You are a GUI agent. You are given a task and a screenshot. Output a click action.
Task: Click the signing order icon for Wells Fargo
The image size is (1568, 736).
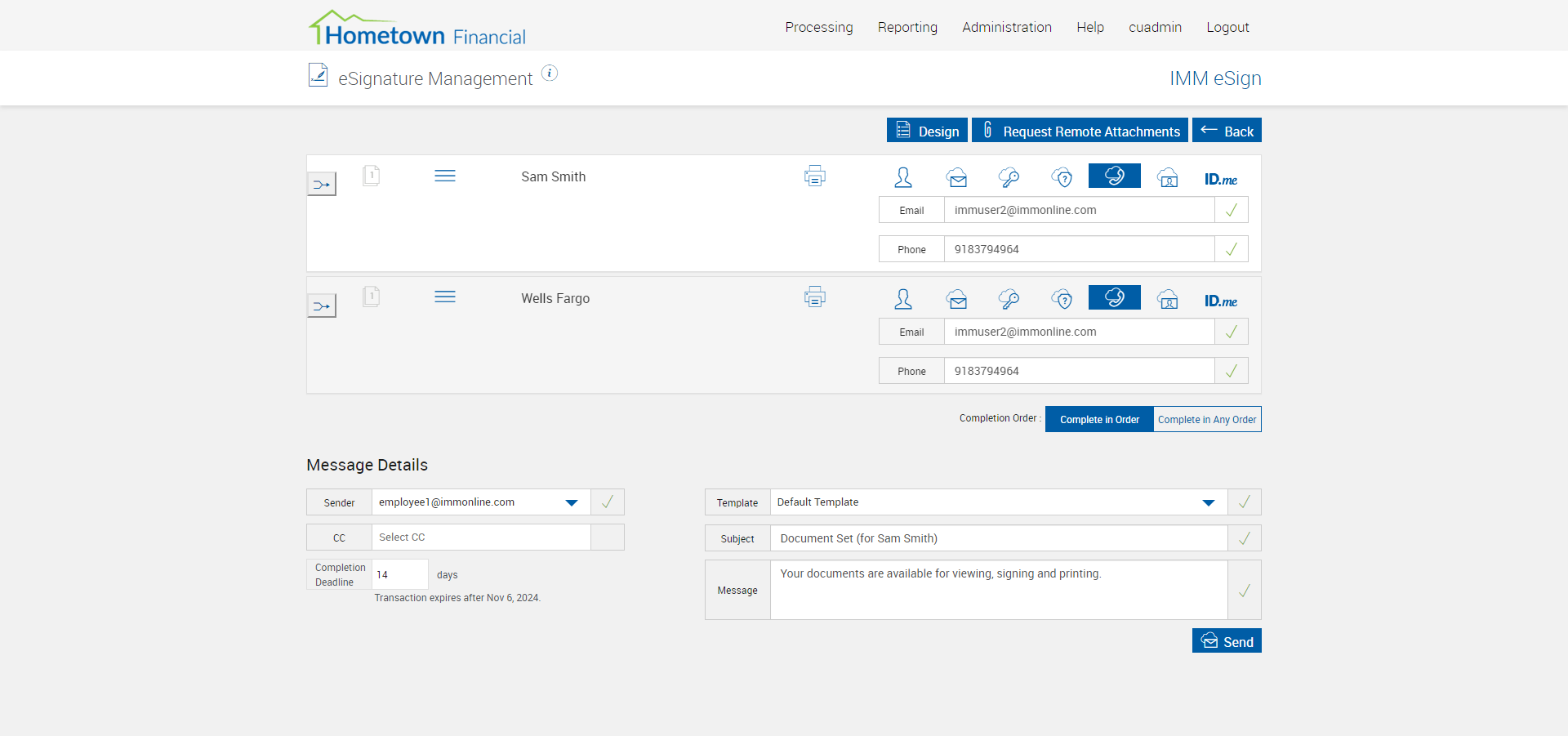(322, 306)
